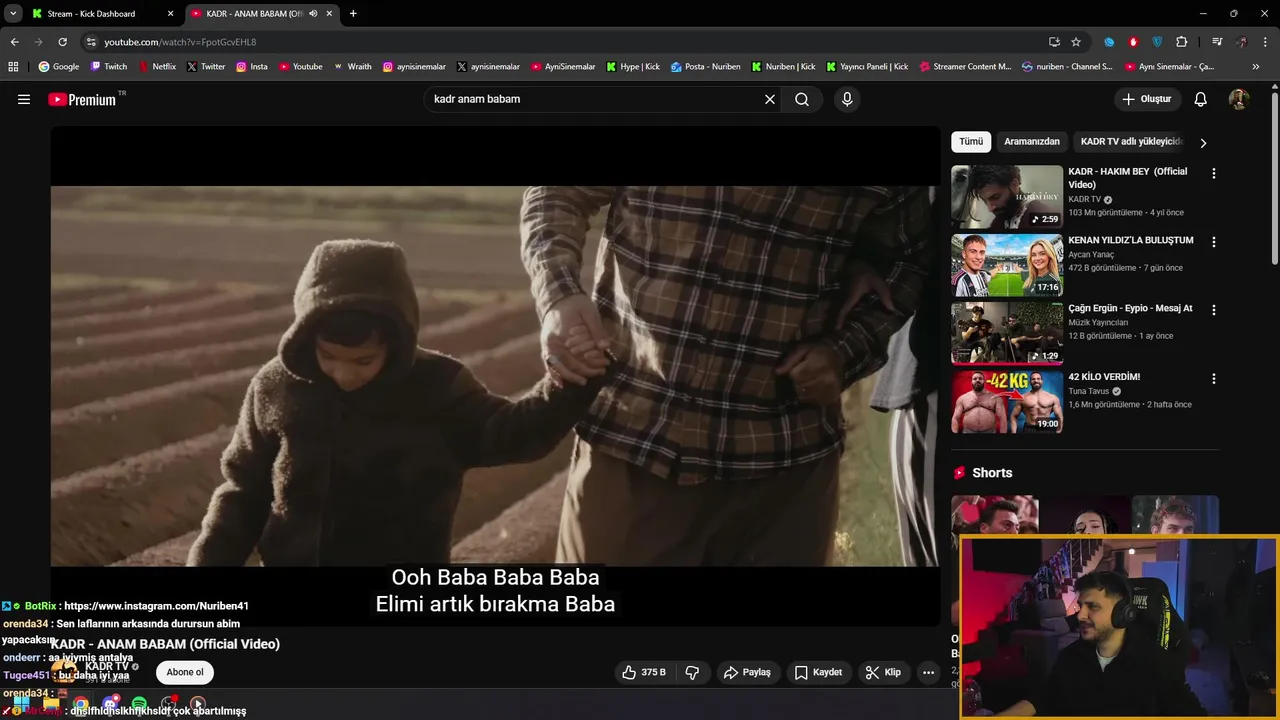Open options menu for Çağrı Ergün - Eypio
The image size is (1280, 720).
coord(1214,310)
